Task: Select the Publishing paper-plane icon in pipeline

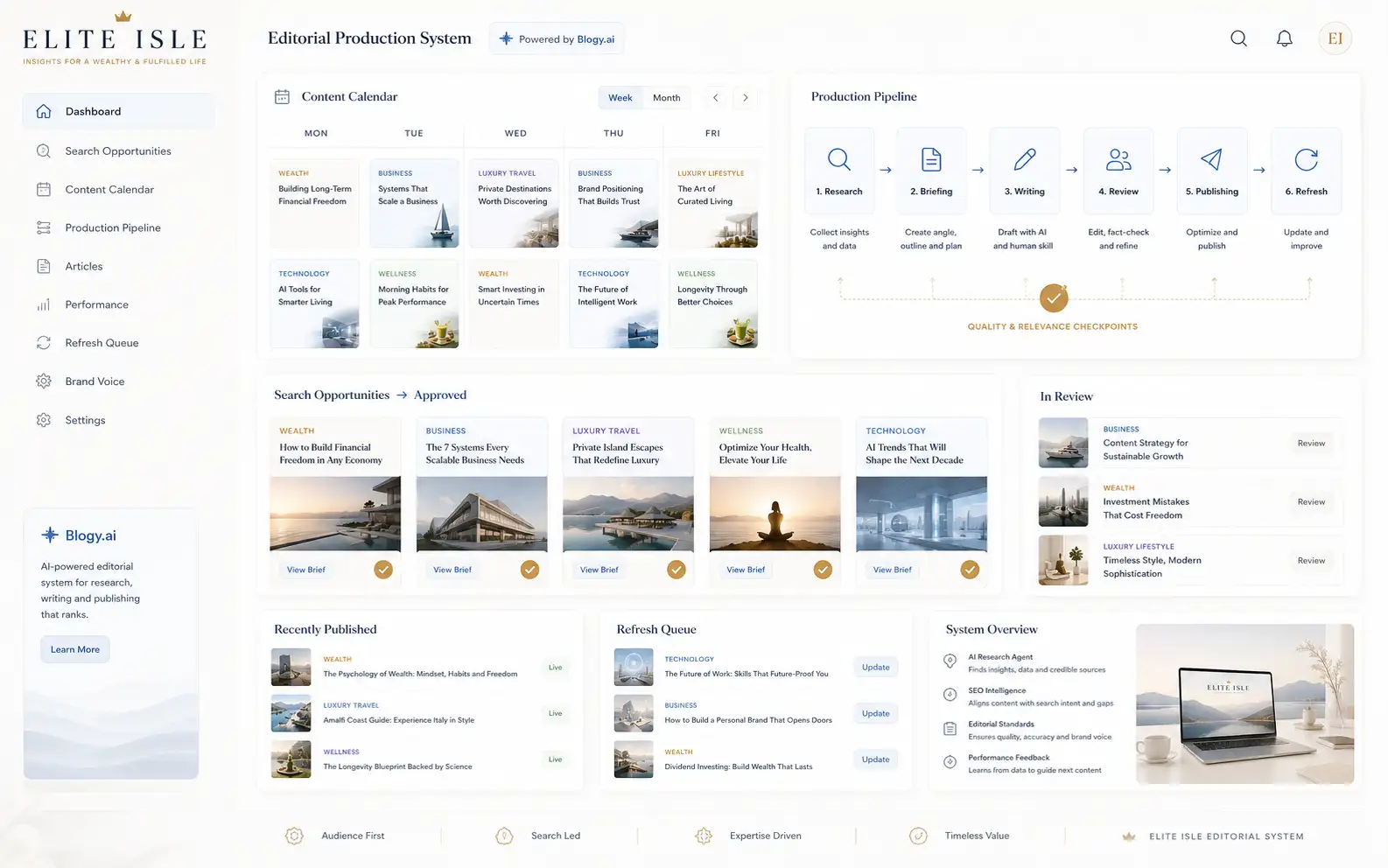Action: pyautogui.click(x=1211, y=159)
